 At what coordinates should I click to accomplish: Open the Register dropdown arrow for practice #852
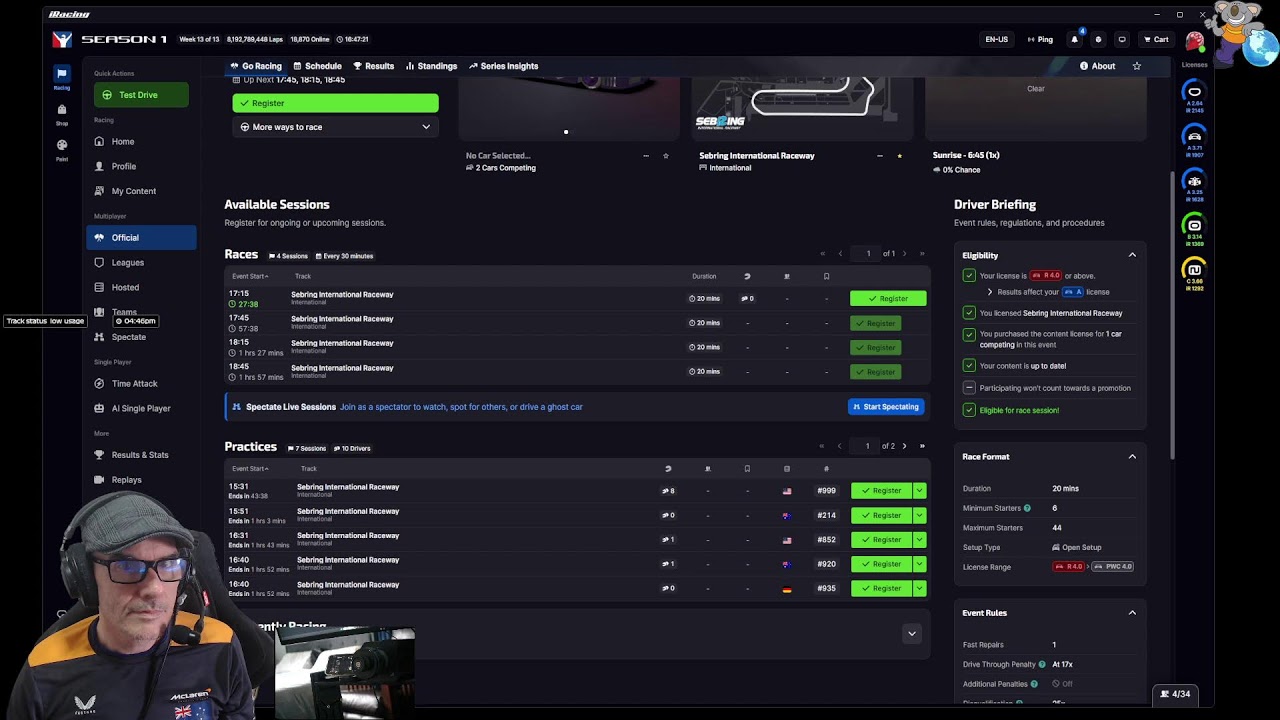tap(919, 540)
